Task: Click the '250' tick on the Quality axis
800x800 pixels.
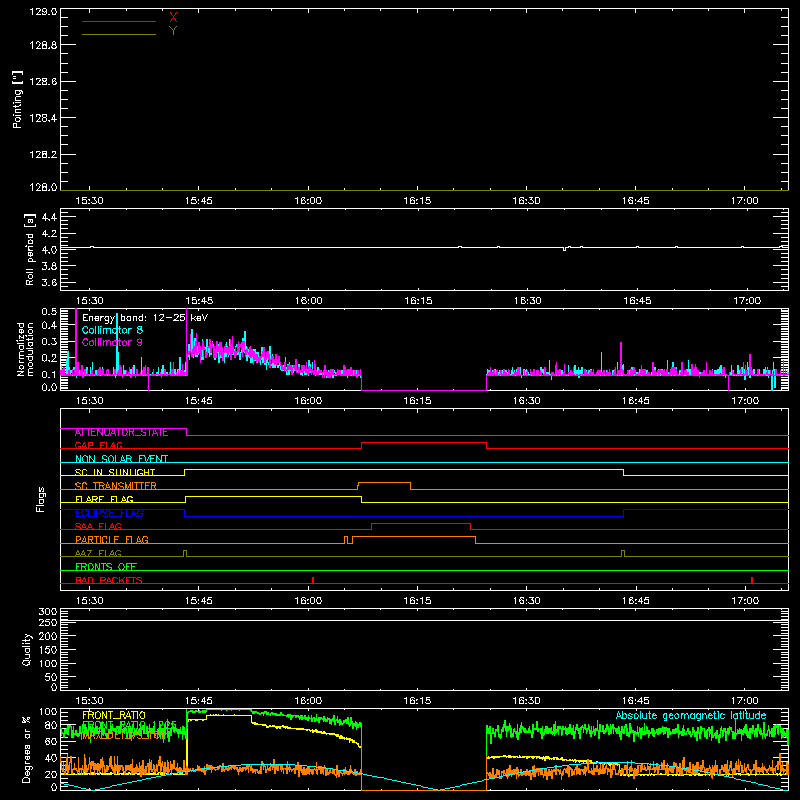Action: coord(48,623)
